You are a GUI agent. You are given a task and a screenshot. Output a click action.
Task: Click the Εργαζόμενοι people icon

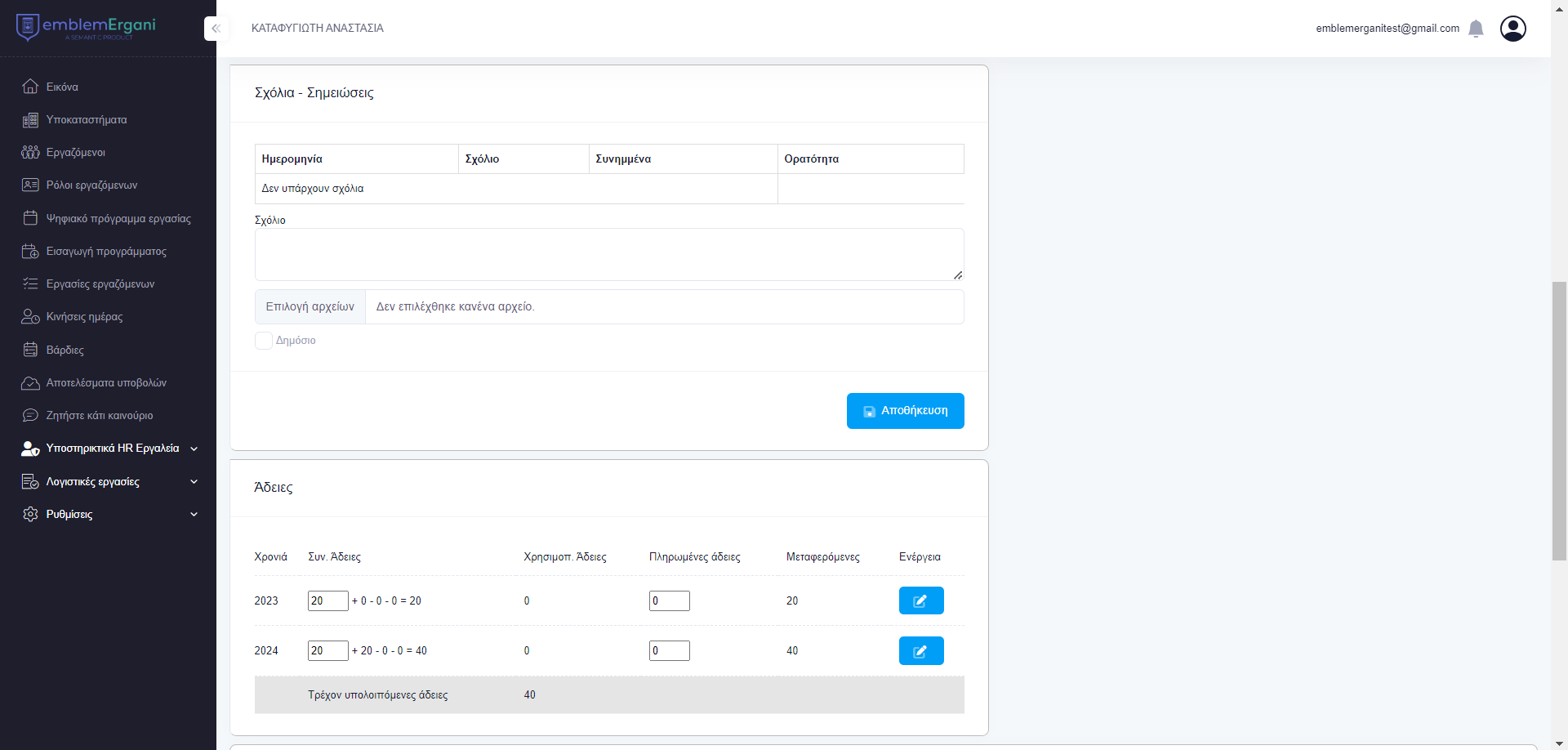point(30,153)
